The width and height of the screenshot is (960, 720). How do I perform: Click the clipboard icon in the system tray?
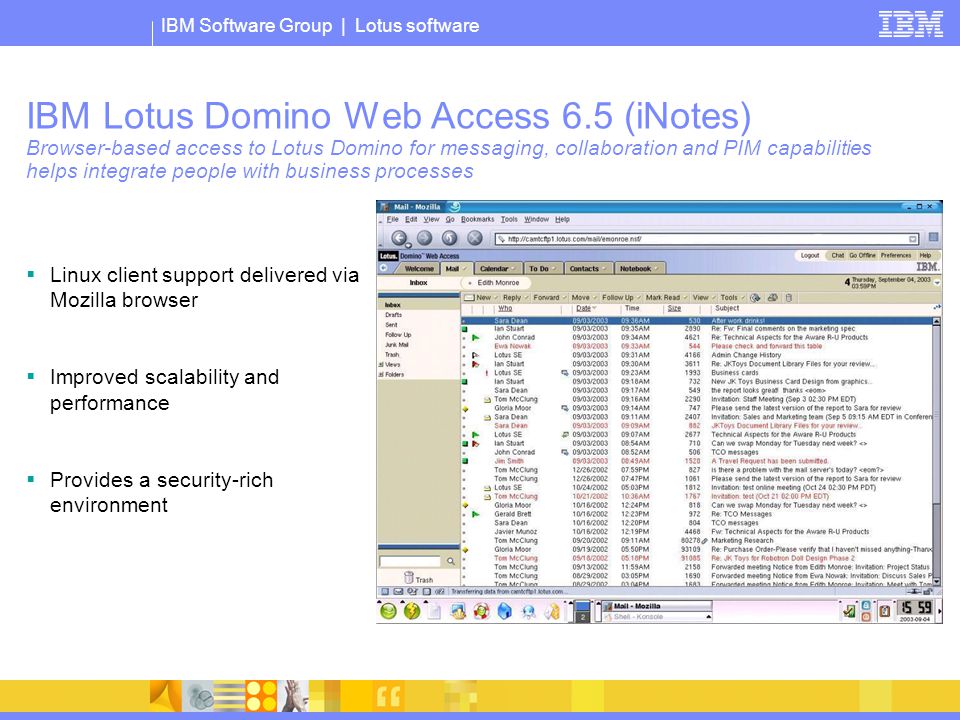(x=885, y=610)
